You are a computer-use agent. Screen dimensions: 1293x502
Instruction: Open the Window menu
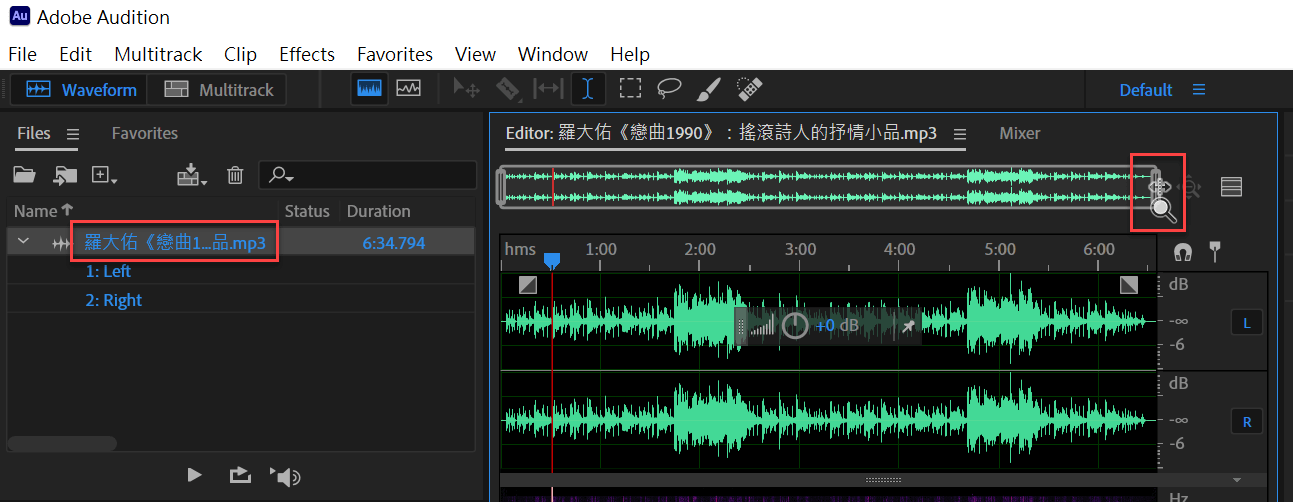(x=553, y=54)
